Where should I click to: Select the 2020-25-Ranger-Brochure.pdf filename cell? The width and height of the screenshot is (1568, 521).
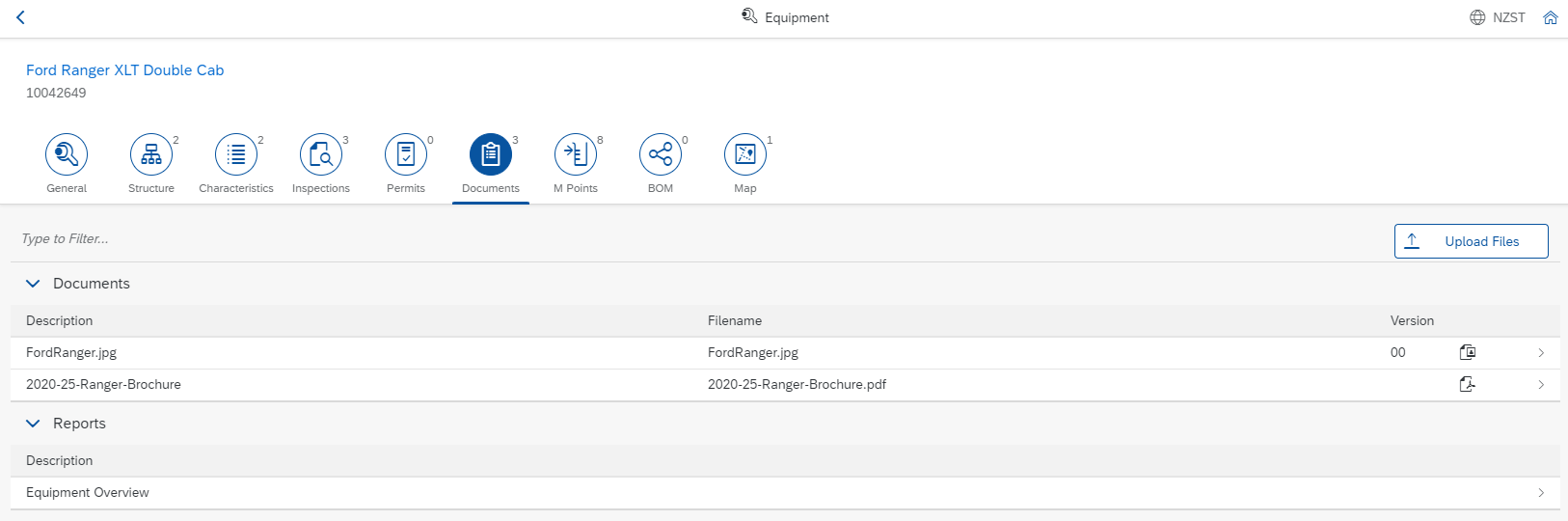tap(797, 385)
